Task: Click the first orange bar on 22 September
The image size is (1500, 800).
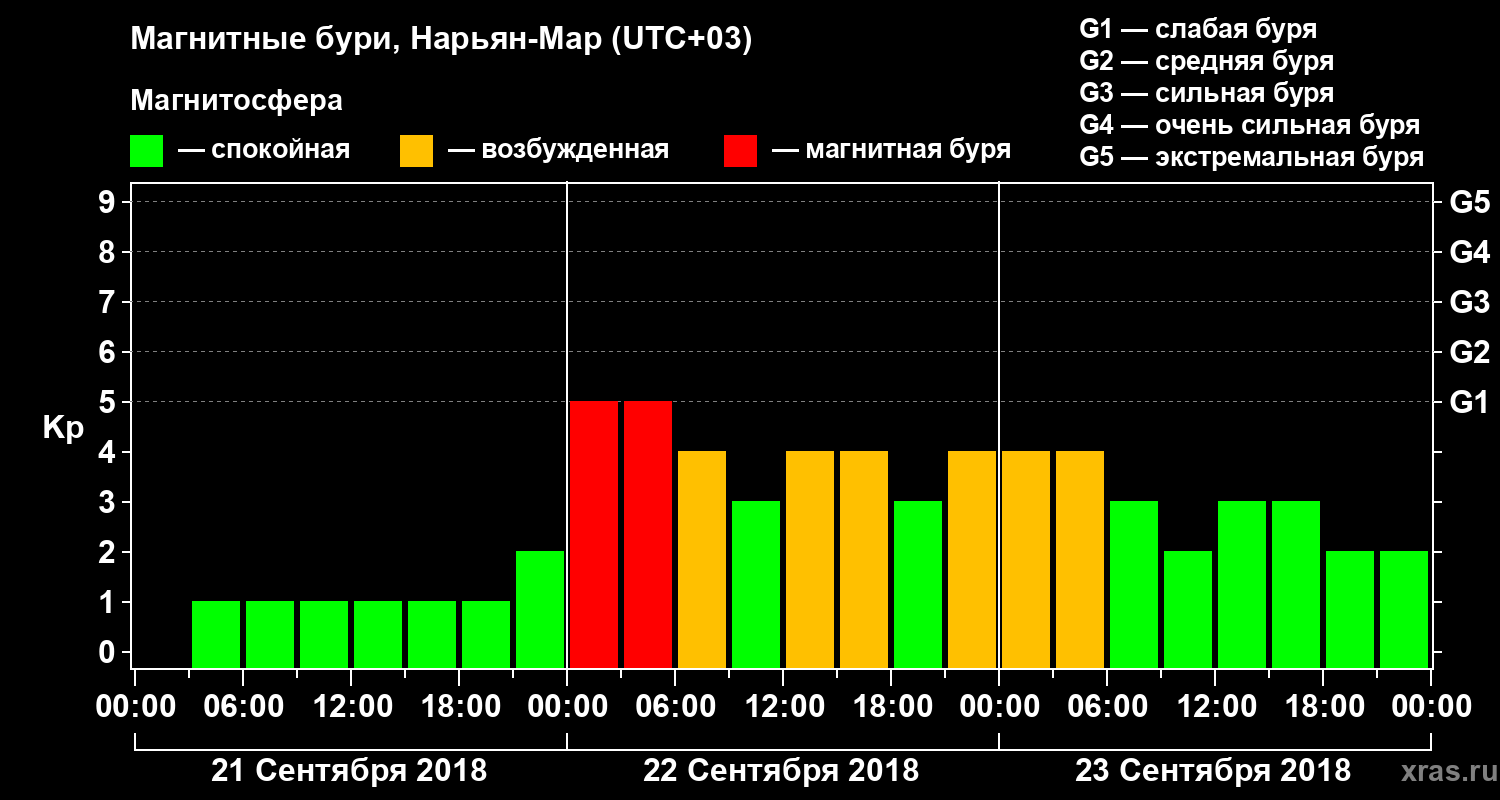Action: click(702, 559)
